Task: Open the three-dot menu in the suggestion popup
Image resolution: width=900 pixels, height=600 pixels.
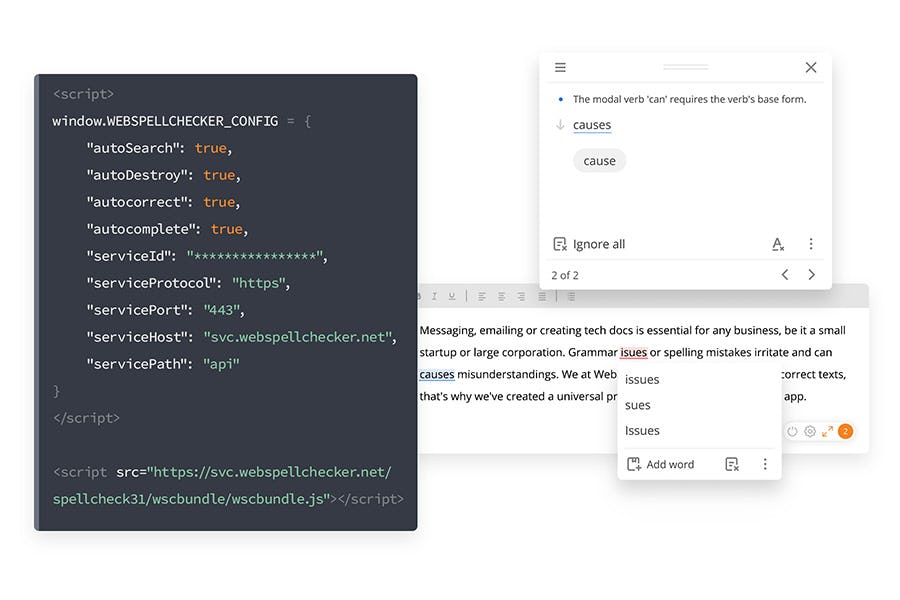Action: (x=765, y=464)
